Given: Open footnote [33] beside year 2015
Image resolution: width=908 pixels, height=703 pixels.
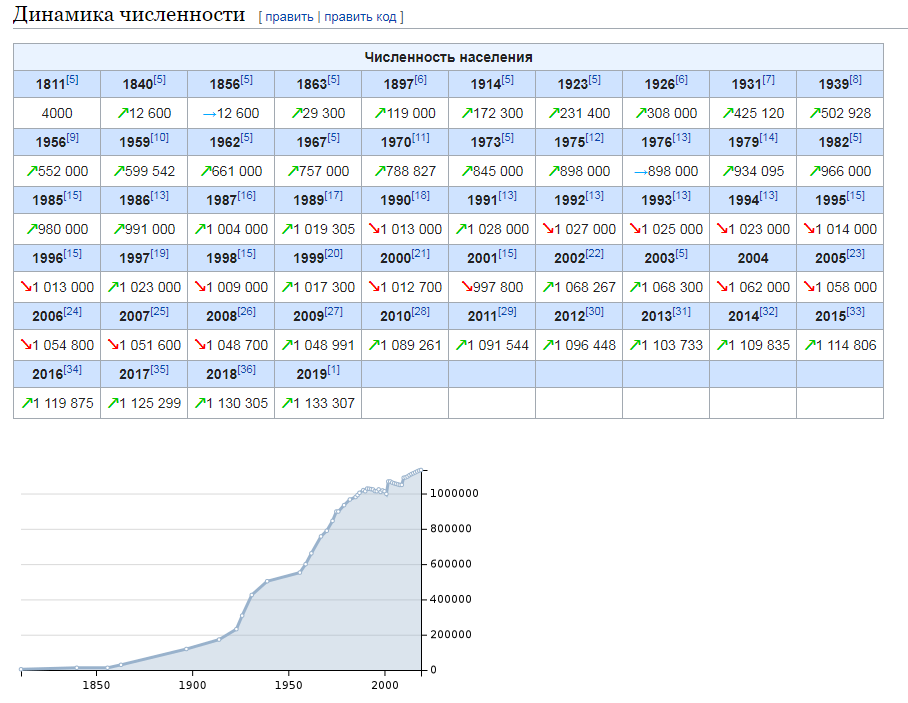Looking at the screenshot, I should 855,312.
